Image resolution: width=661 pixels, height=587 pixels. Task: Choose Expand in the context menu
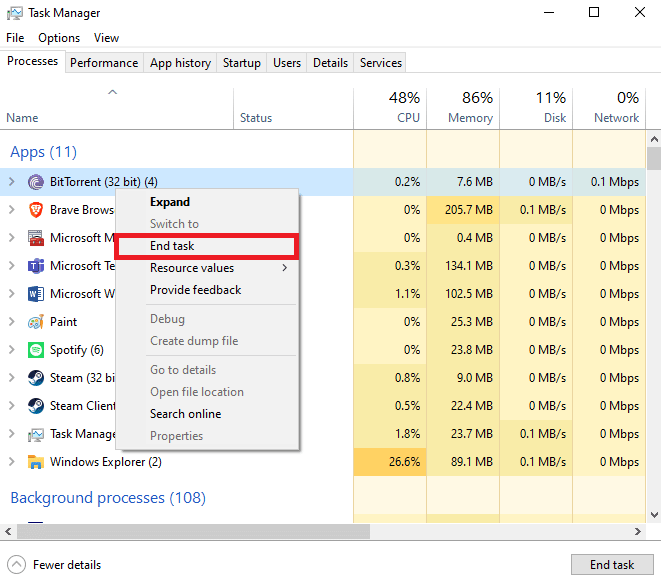(x=207, y=202)
